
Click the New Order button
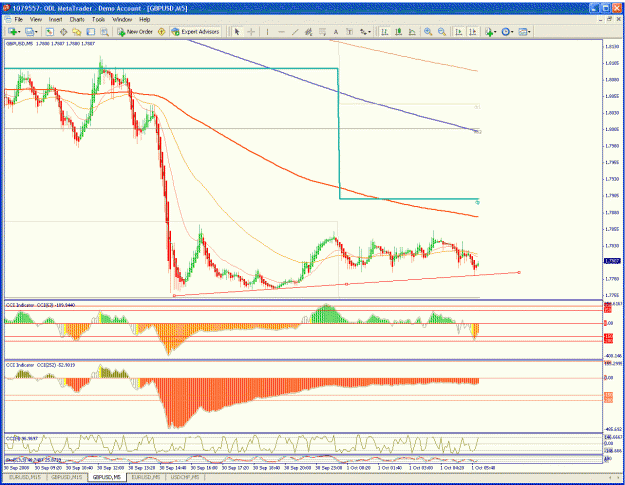135,32
